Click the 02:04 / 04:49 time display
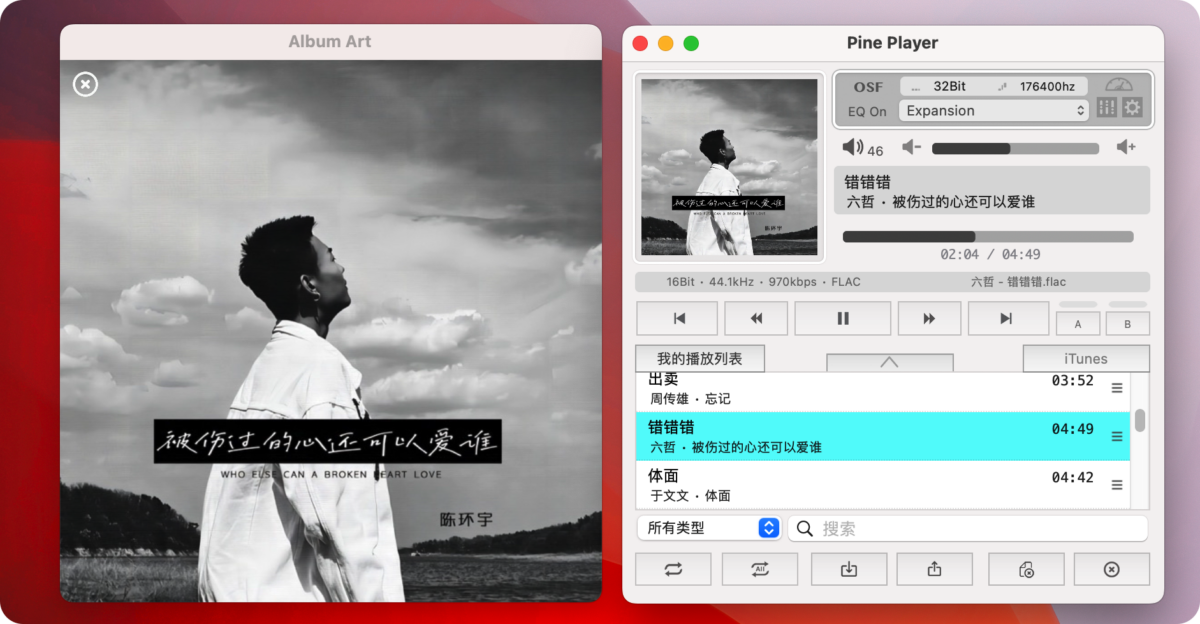Image resolution: width=1200 pixels, height=624 pixels. pyautogui.click(x=990, y=254)
